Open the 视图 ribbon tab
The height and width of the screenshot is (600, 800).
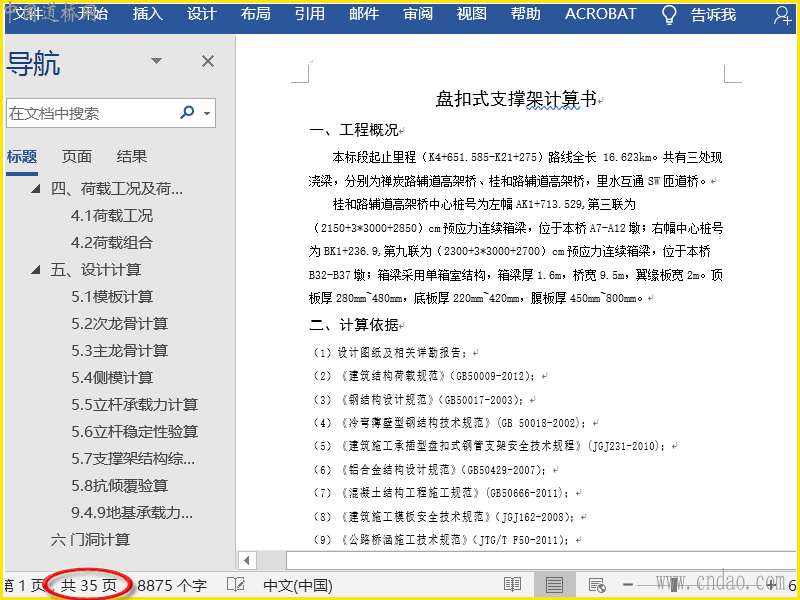[x=471, y=14]
